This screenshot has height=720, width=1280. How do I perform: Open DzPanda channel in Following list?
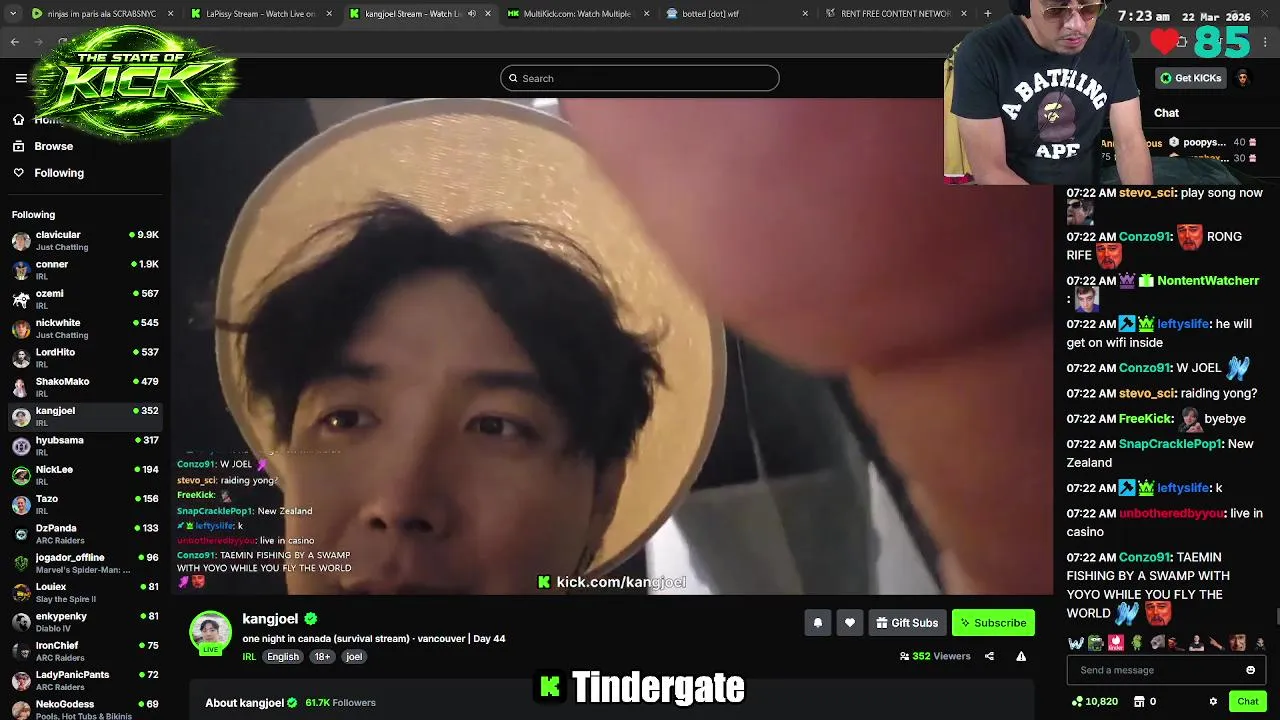(85, 534)
